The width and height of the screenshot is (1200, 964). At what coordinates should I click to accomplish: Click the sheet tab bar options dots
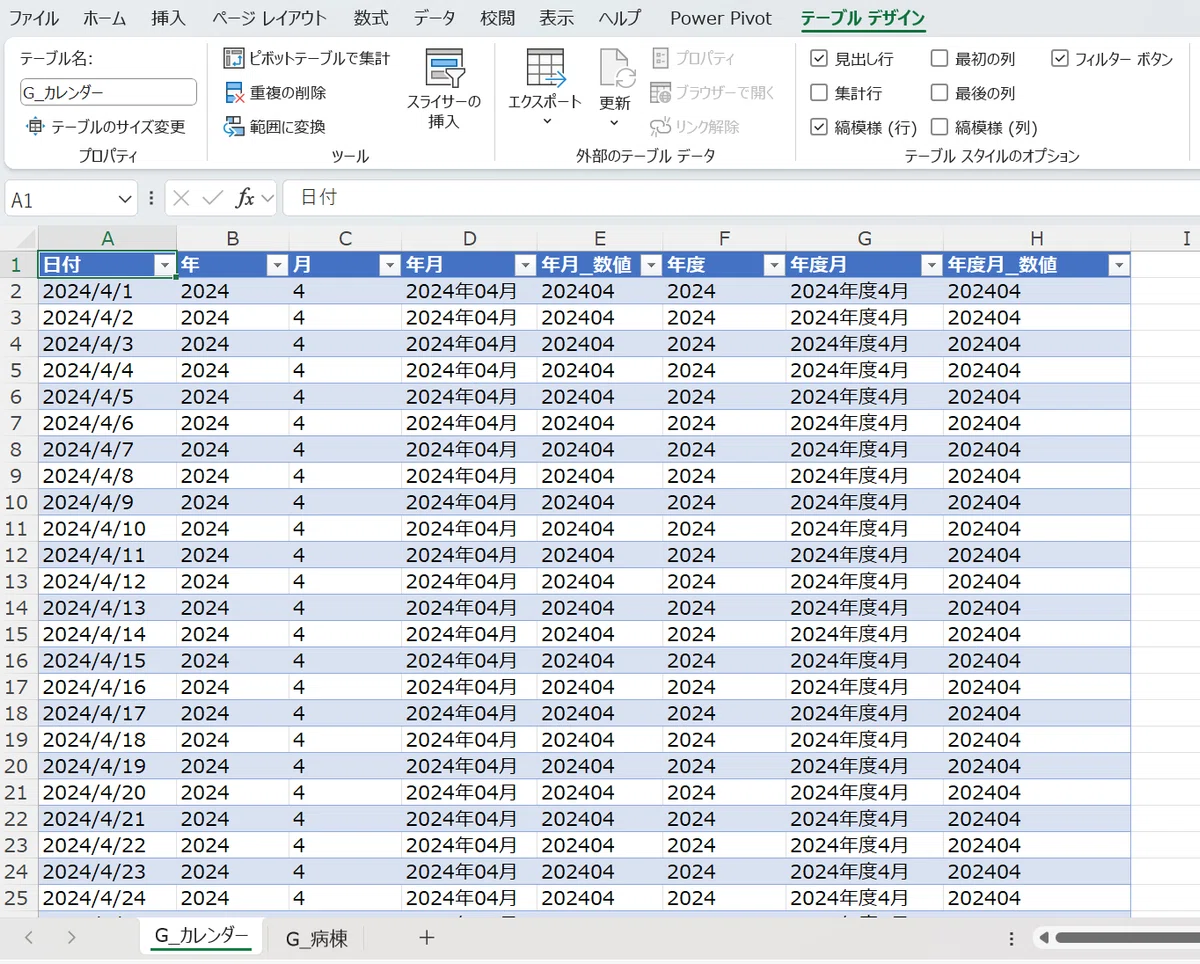click(1011, 938)
